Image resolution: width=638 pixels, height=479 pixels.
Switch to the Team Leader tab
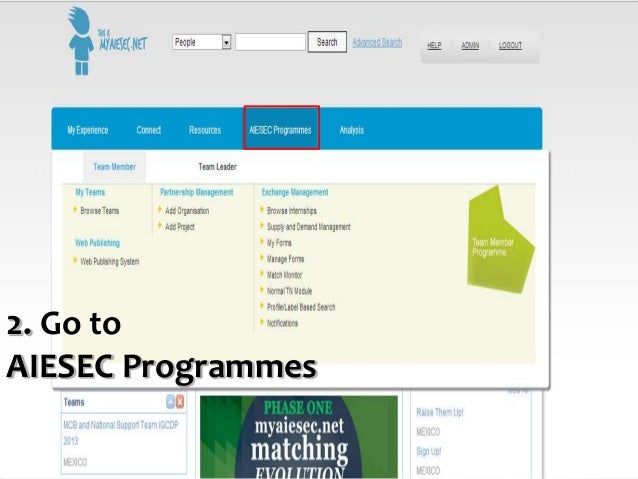(x=217, y=166)
